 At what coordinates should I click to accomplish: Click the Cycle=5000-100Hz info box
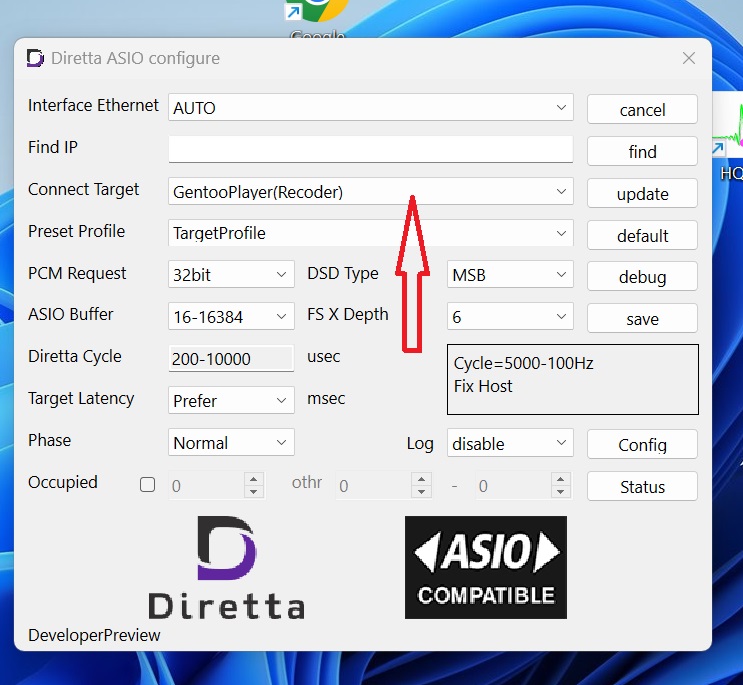572,379
